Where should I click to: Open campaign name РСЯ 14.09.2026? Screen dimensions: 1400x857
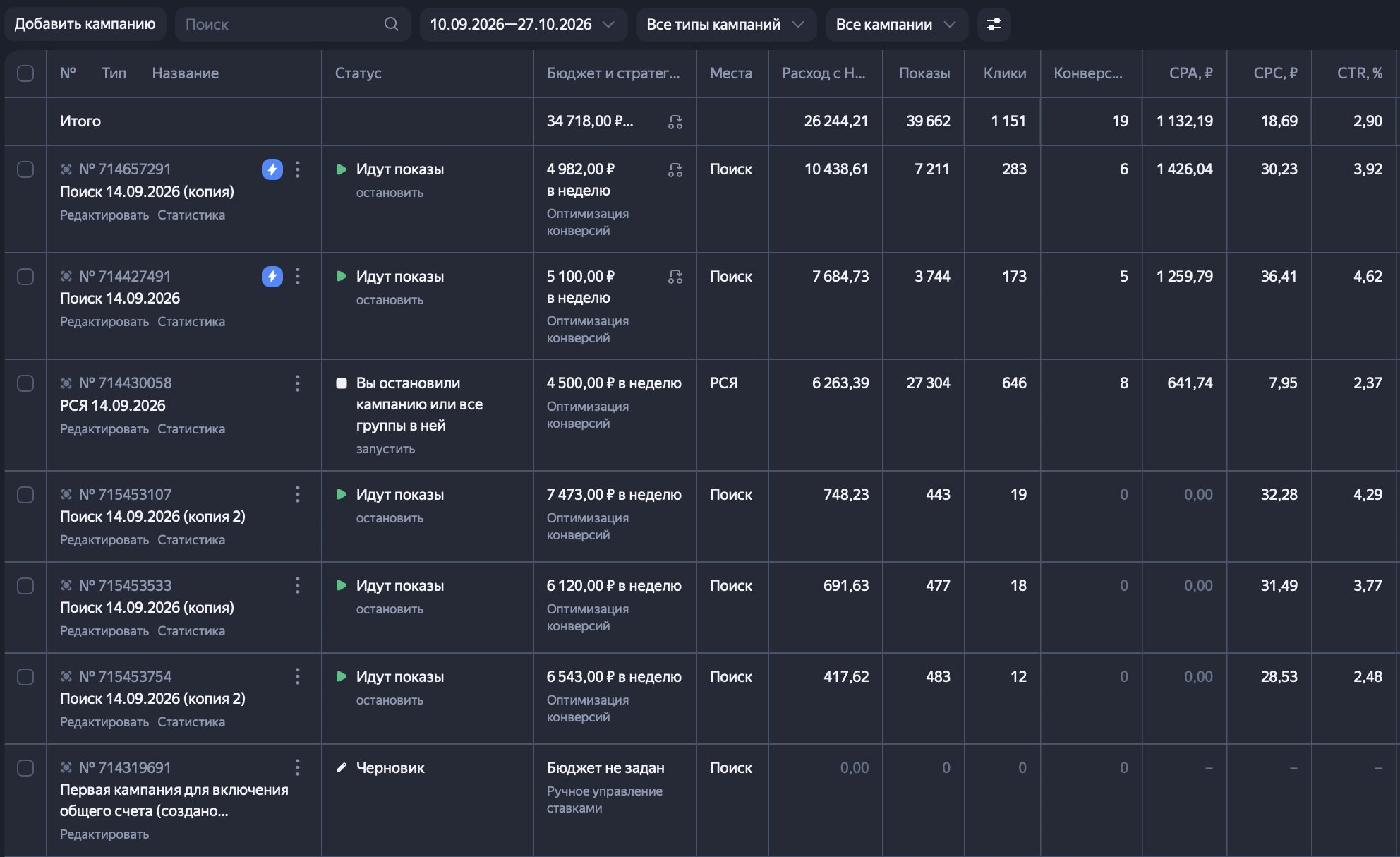pos(113,406)
